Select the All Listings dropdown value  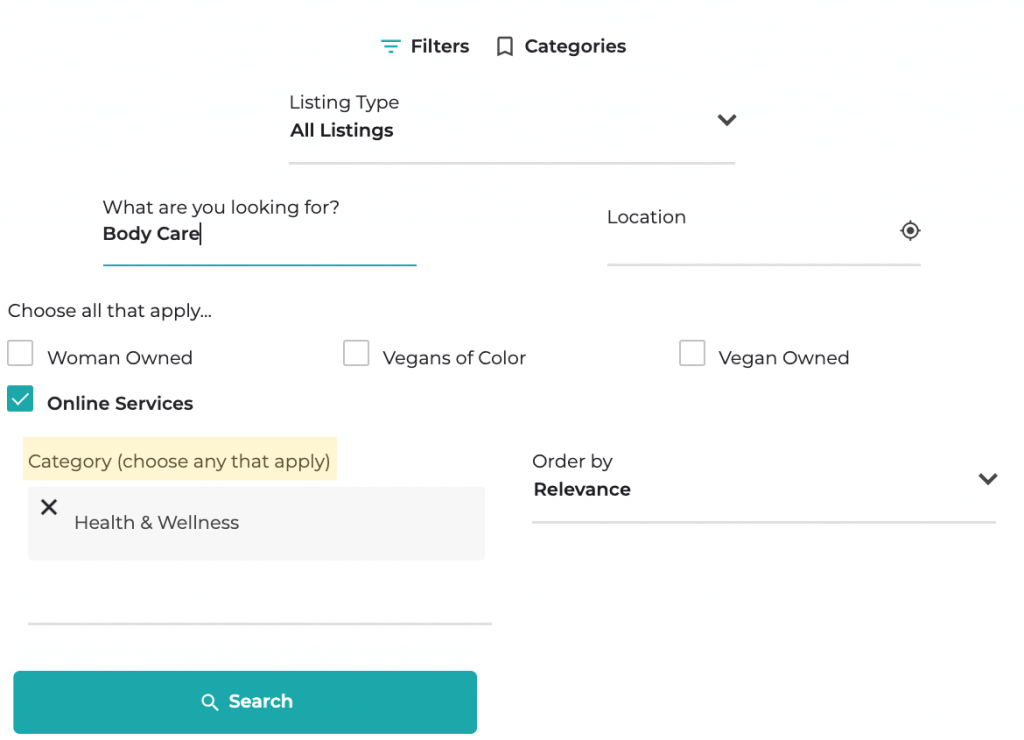point(342,131)
